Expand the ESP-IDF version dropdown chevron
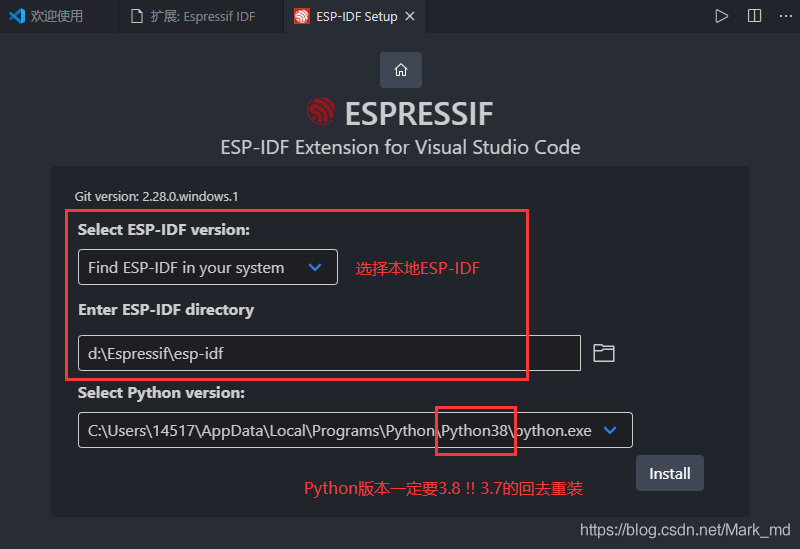This screenshot has width=800, height=549. pyautogui.click(x=315, y=267)
